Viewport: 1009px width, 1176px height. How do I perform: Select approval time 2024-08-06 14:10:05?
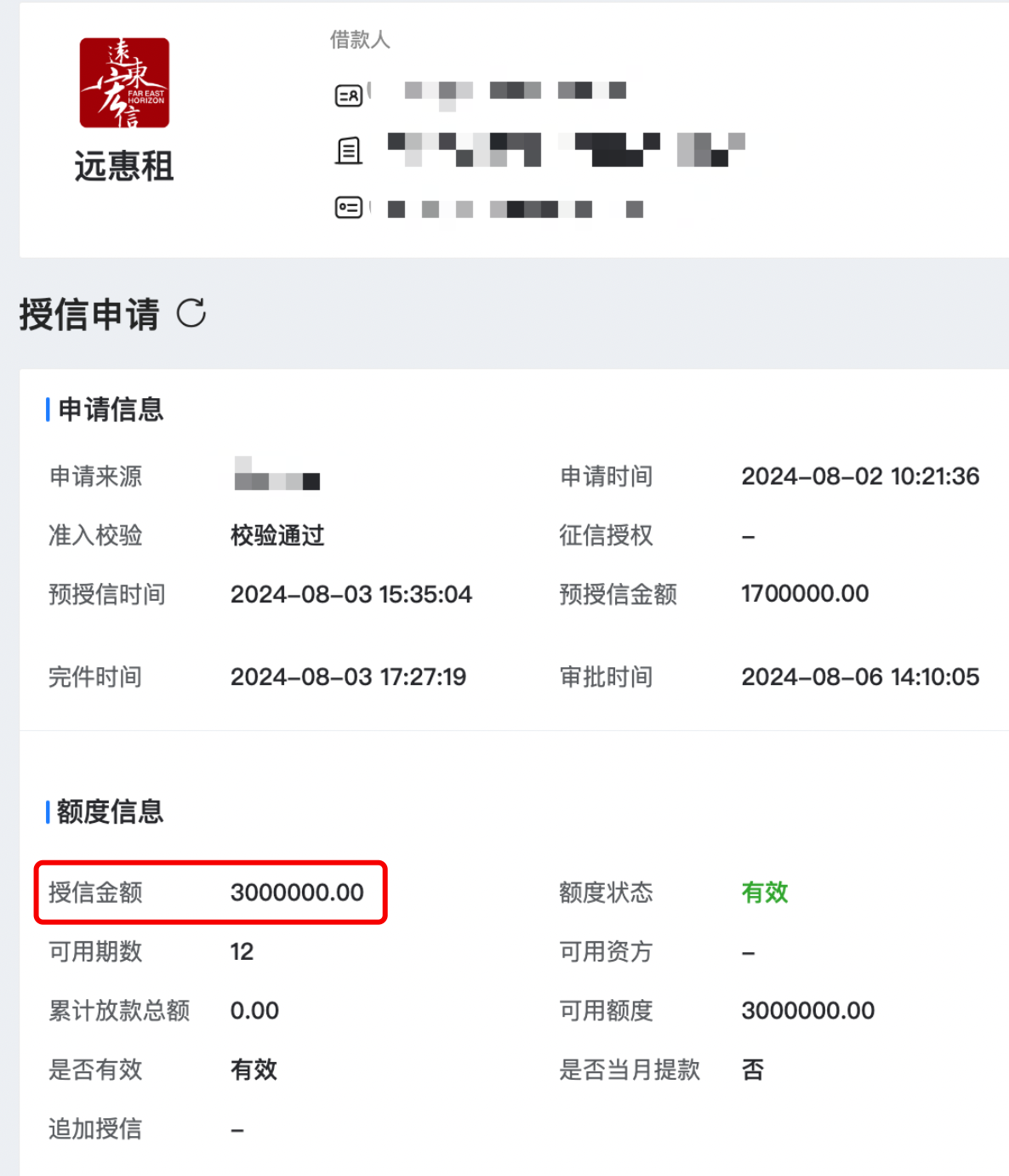click(x=860, y=676)
